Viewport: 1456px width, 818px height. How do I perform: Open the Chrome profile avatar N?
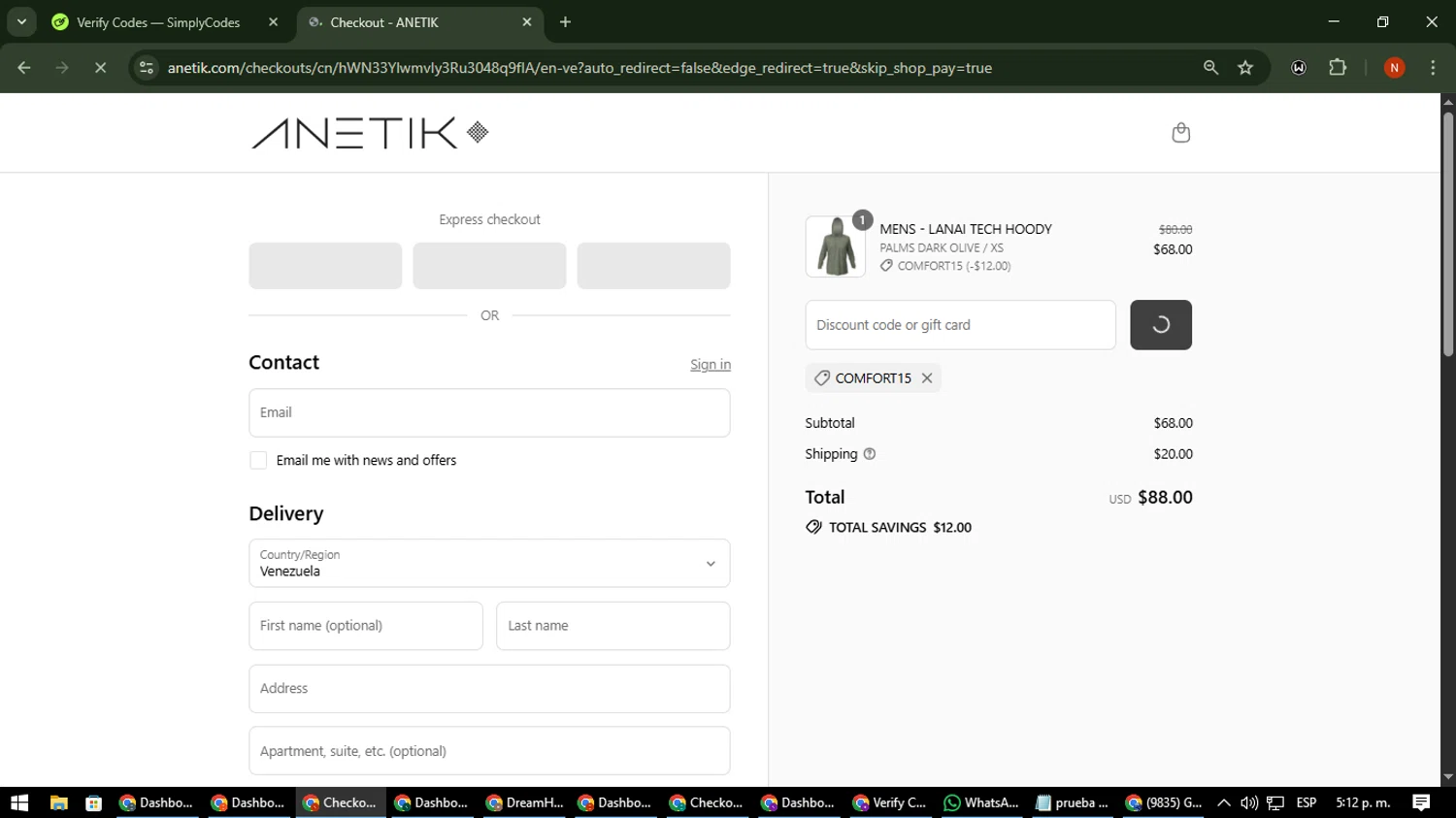1394,68
